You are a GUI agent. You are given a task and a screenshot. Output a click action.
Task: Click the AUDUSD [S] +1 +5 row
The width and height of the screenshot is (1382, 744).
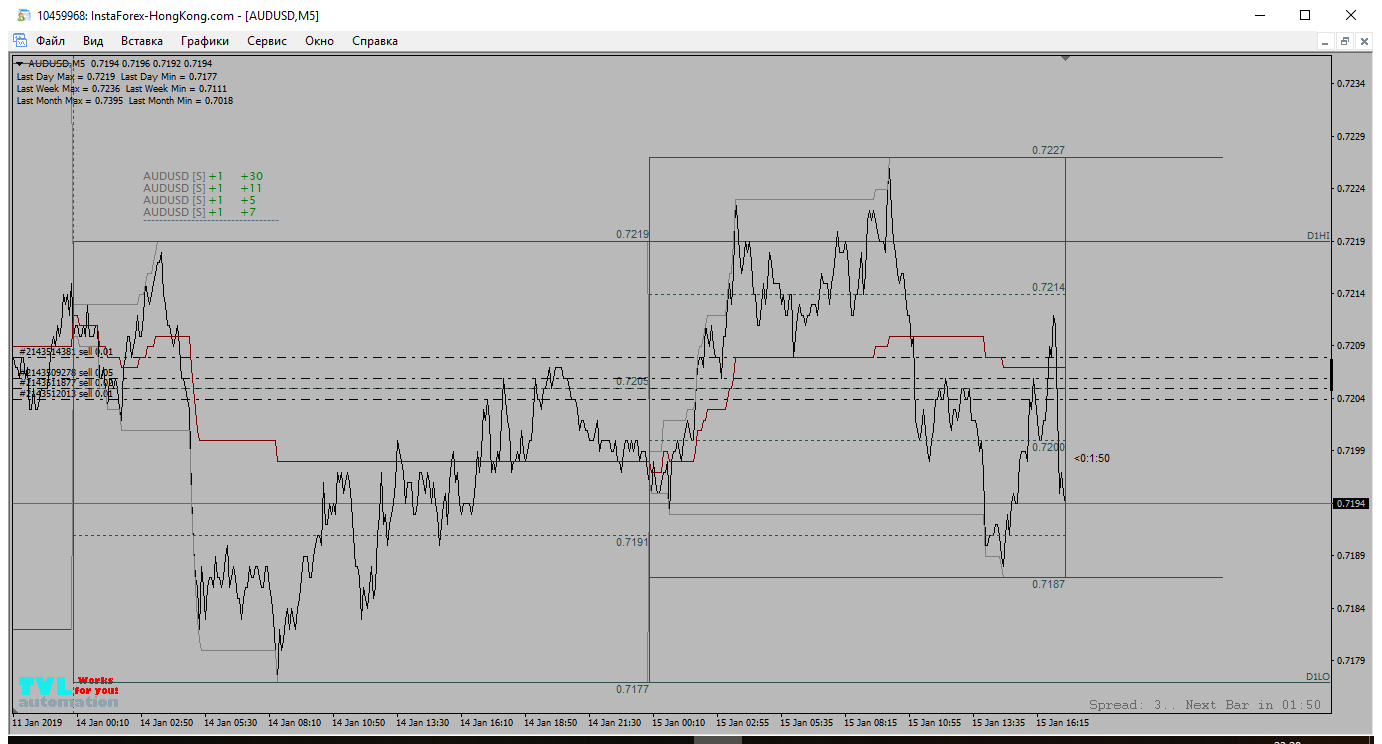pyautogui.click(x=200, y=200)
